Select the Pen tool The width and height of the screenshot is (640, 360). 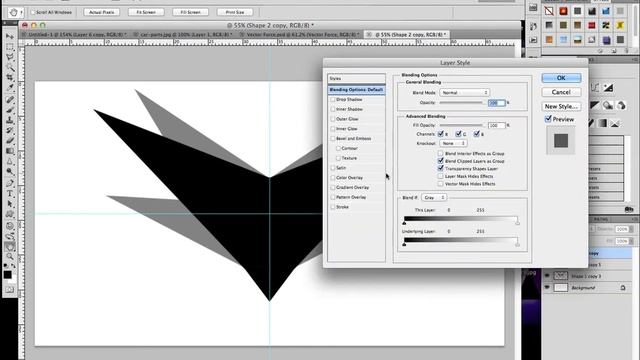10,183
